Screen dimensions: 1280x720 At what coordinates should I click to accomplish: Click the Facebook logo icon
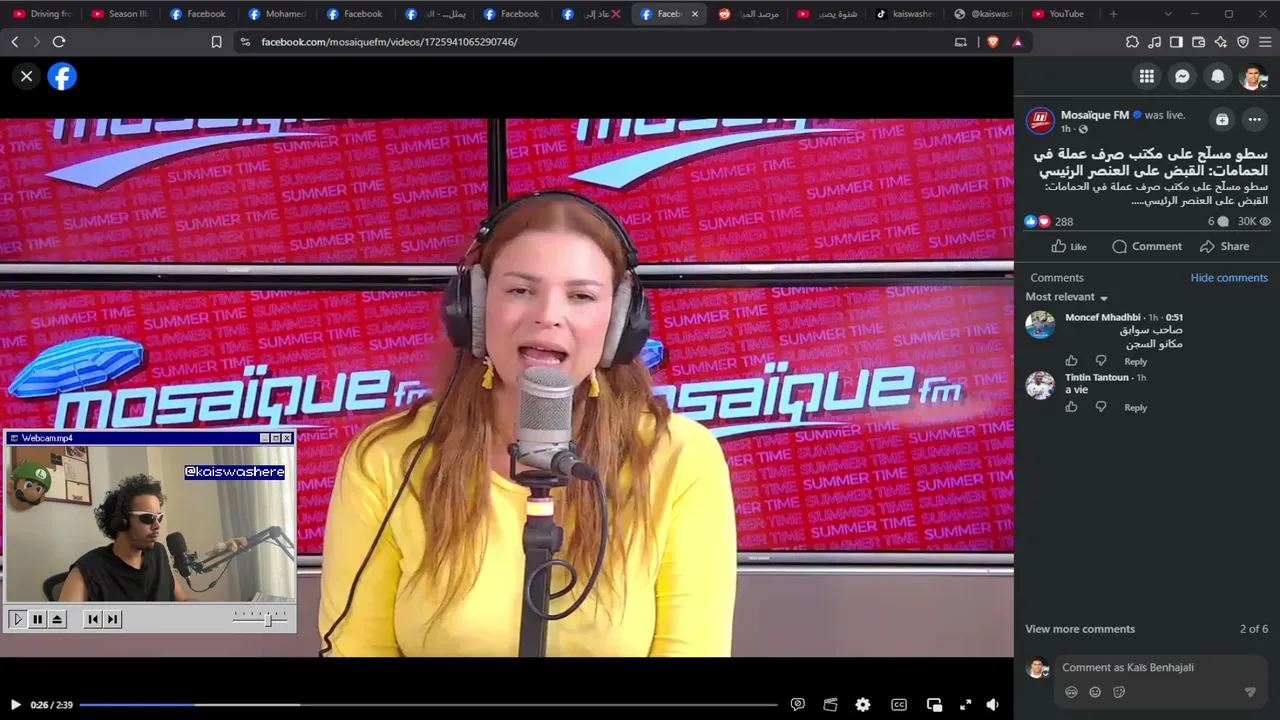62,76
